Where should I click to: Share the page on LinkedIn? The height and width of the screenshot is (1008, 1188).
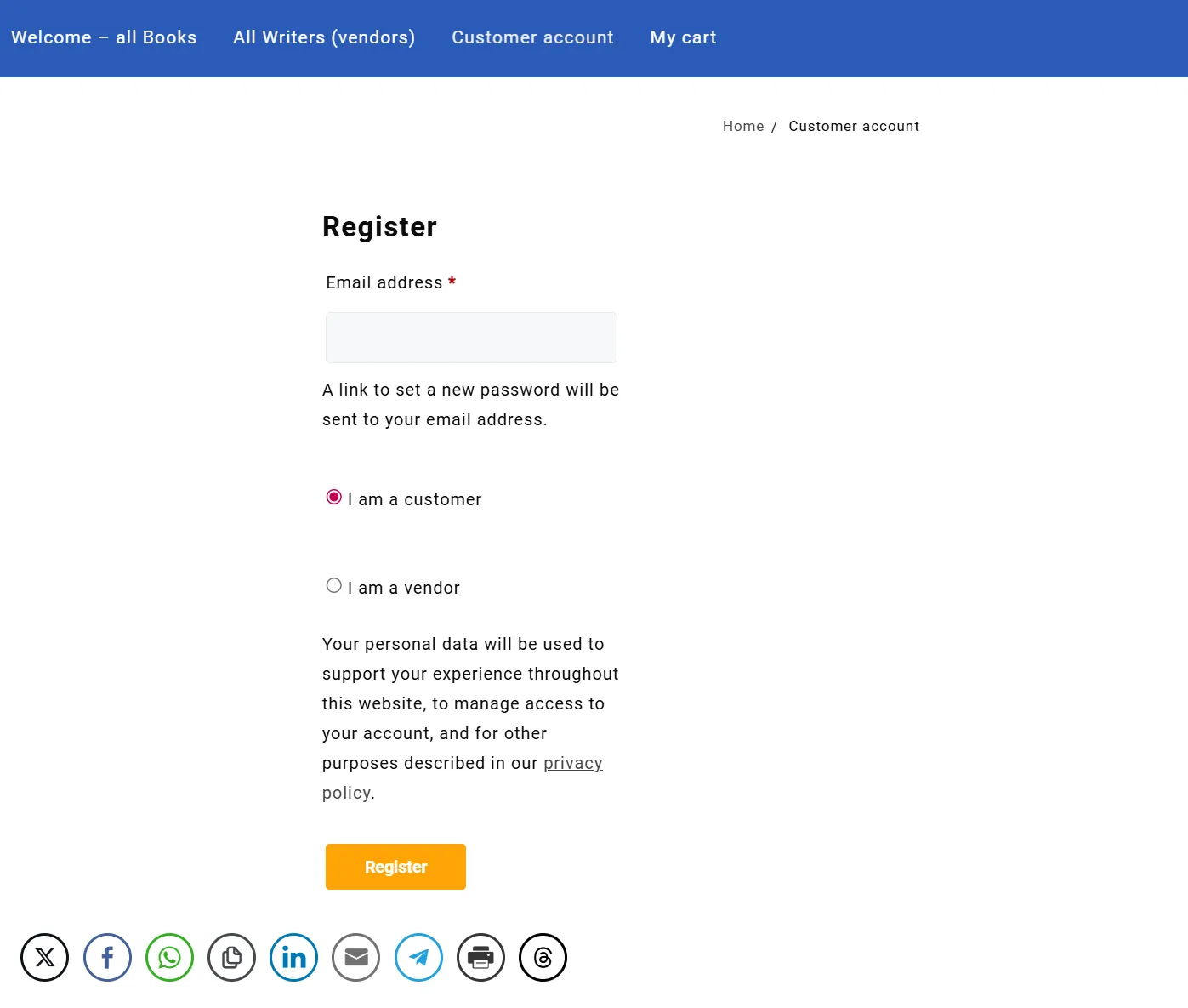coord(293,957)
